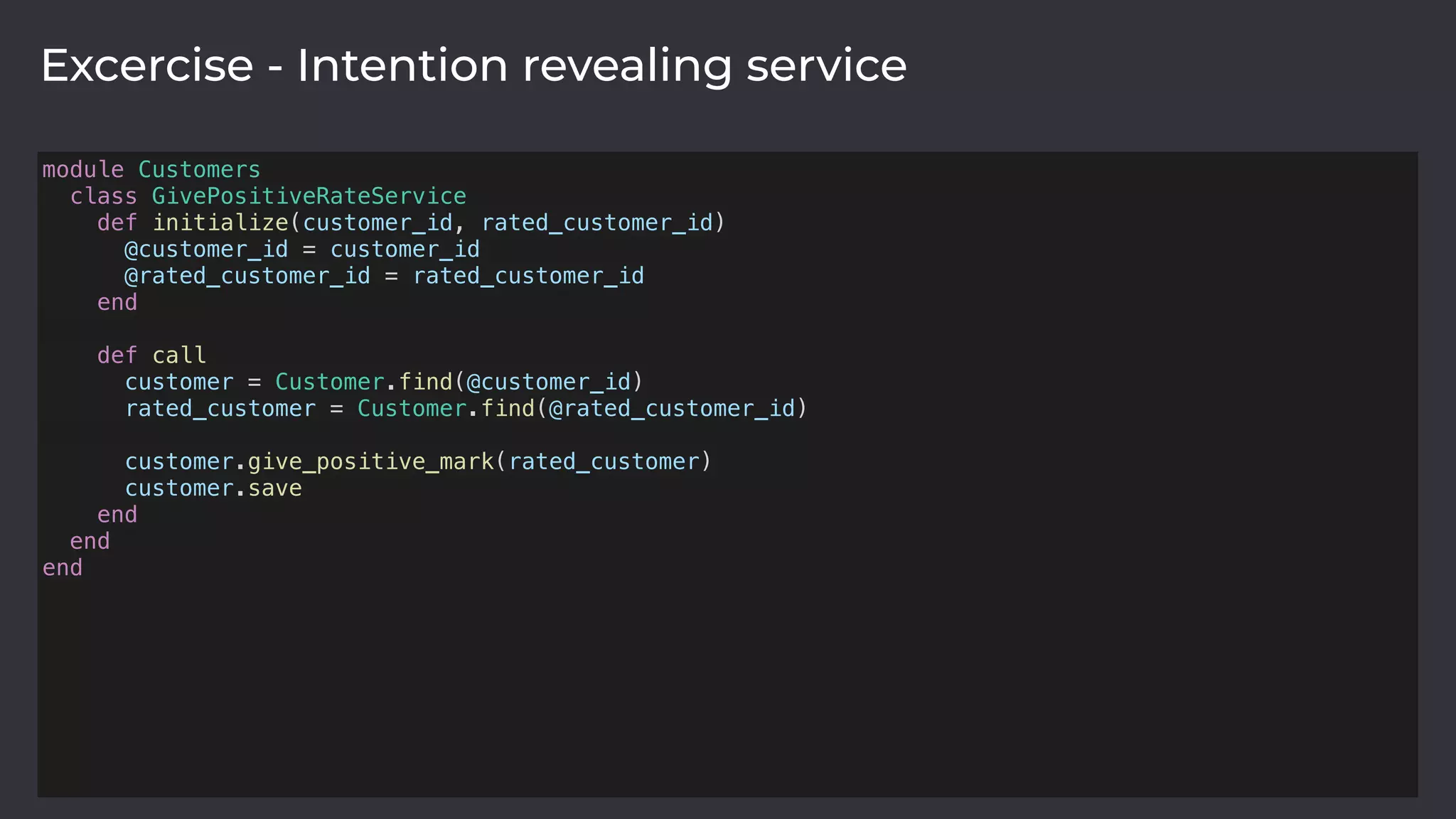The height and width of the screenshot is (819, 1456).
Task: Click the 'module Customers' line
Action: (151, 170)
